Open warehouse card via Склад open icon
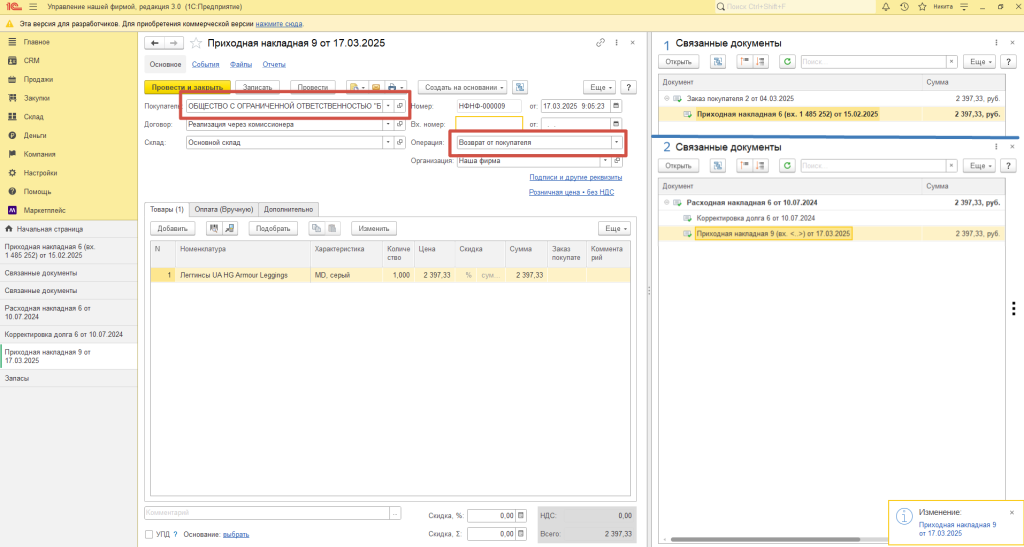Viewport: 1024px width, 547px height. [x=400, y=142]
